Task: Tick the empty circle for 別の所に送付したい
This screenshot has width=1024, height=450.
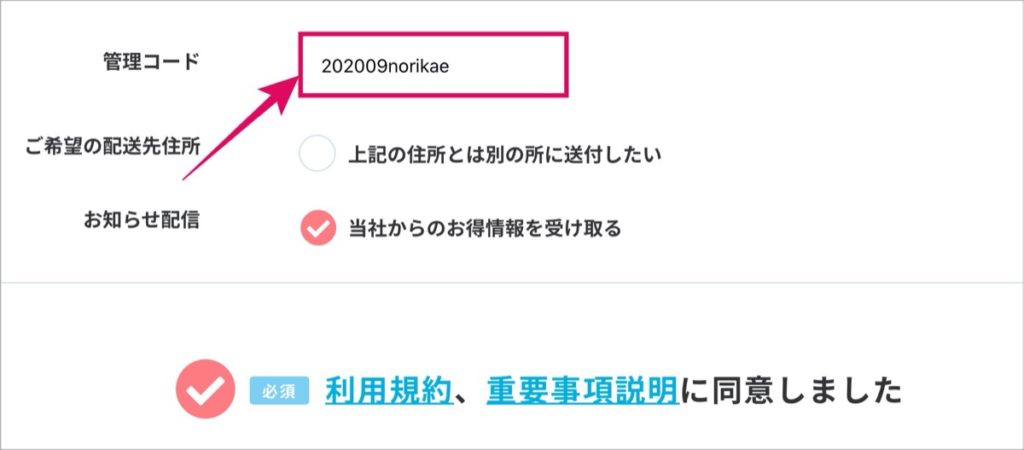Action: (317, 154)
